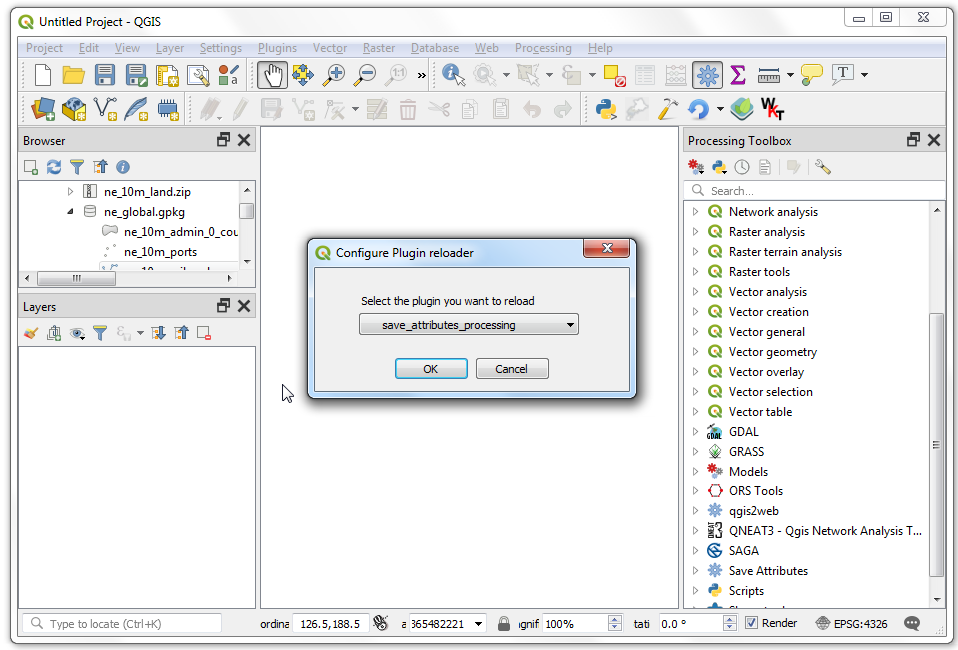Viewport: 958px width, 650px height.
Task: Click the Processing Toolbox vertical scrollbar
Action: [936, 444]
